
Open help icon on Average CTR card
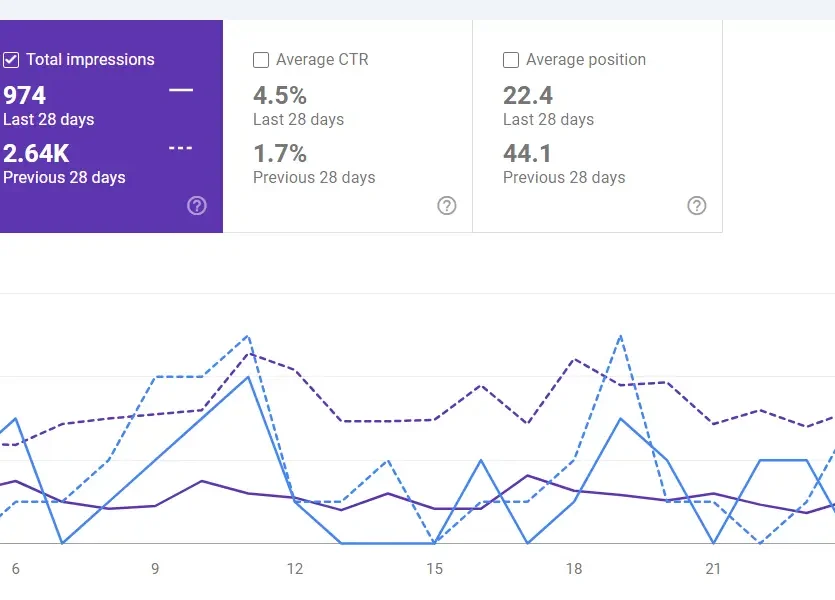pos(447,206)
